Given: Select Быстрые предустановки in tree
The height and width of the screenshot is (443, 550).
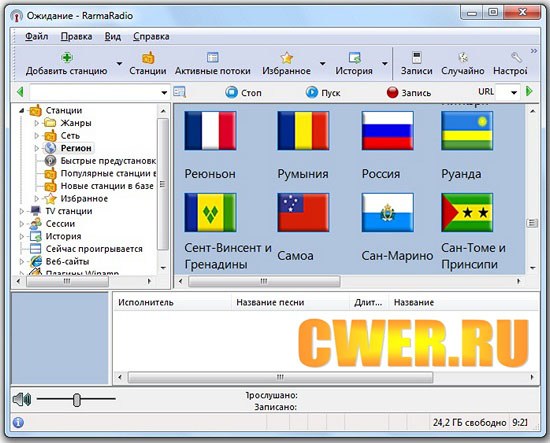Looking at the screenshot, I should [x=108, y=161].
